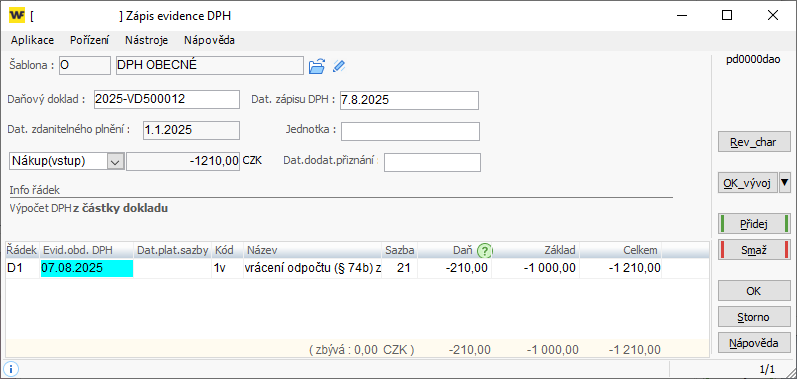
Task: Click the Nápověda button on right panel
Action: [x=754, y=343]
